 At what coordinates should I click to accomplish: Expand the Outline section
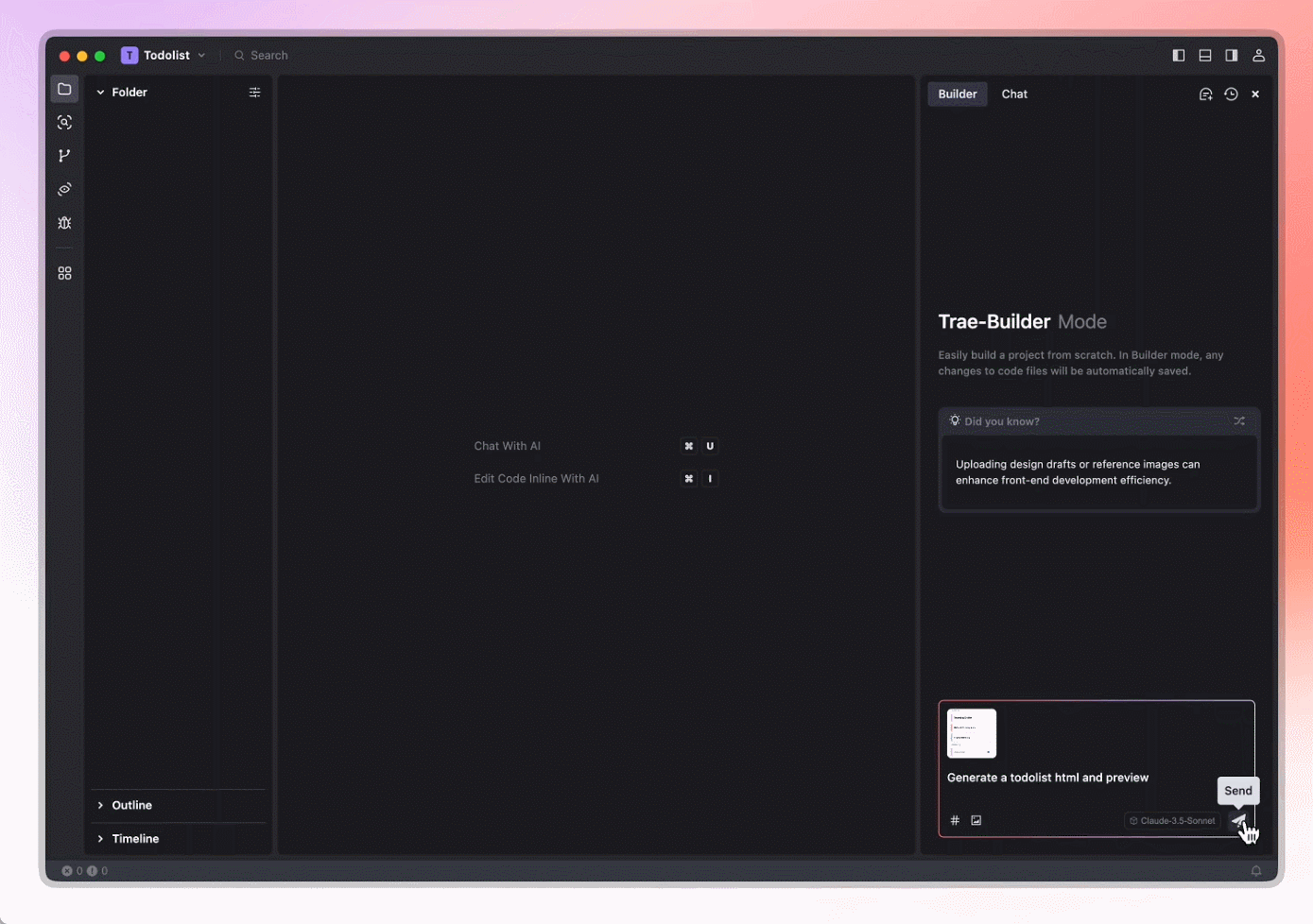tap(131, 805)
